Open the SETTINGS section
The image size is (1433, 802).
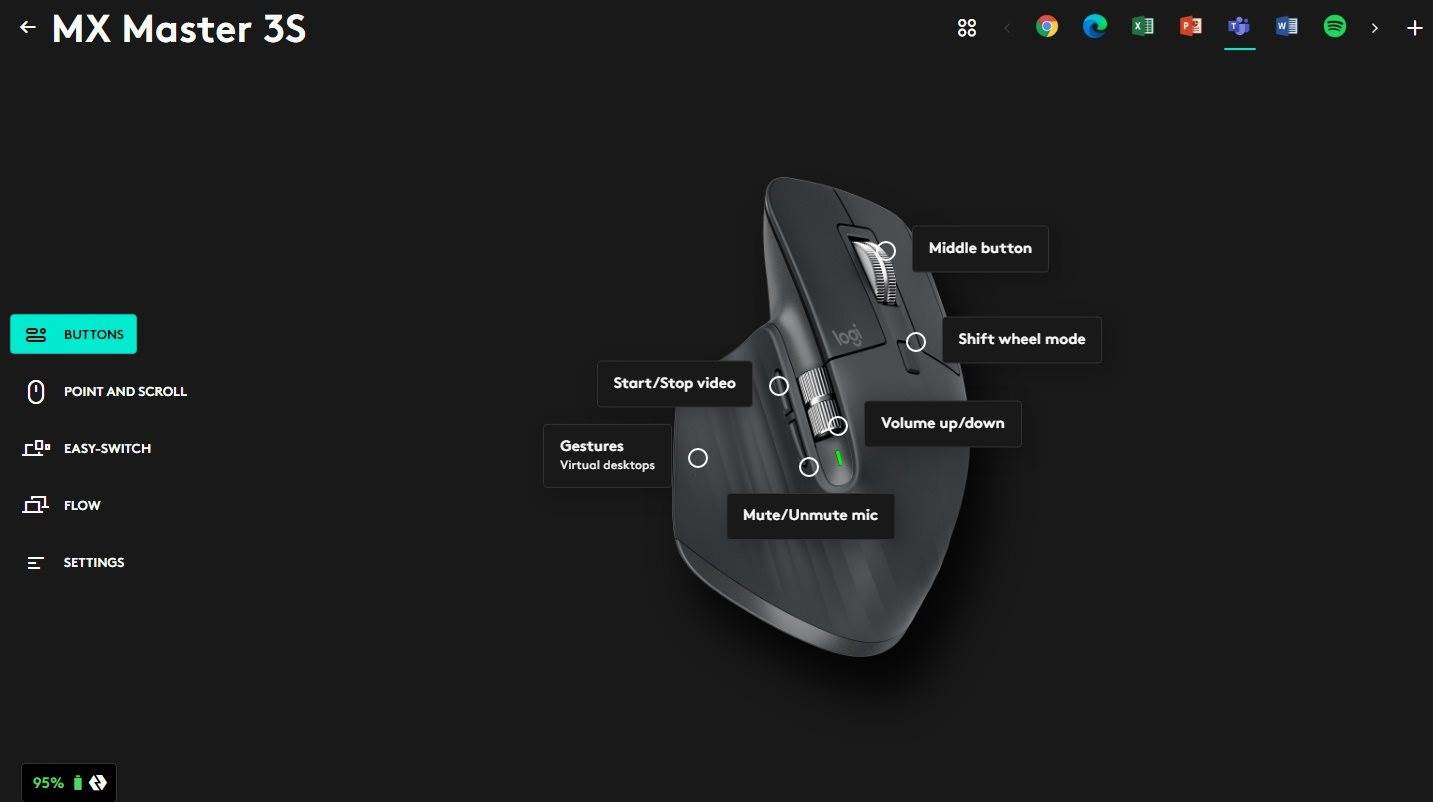36,562
